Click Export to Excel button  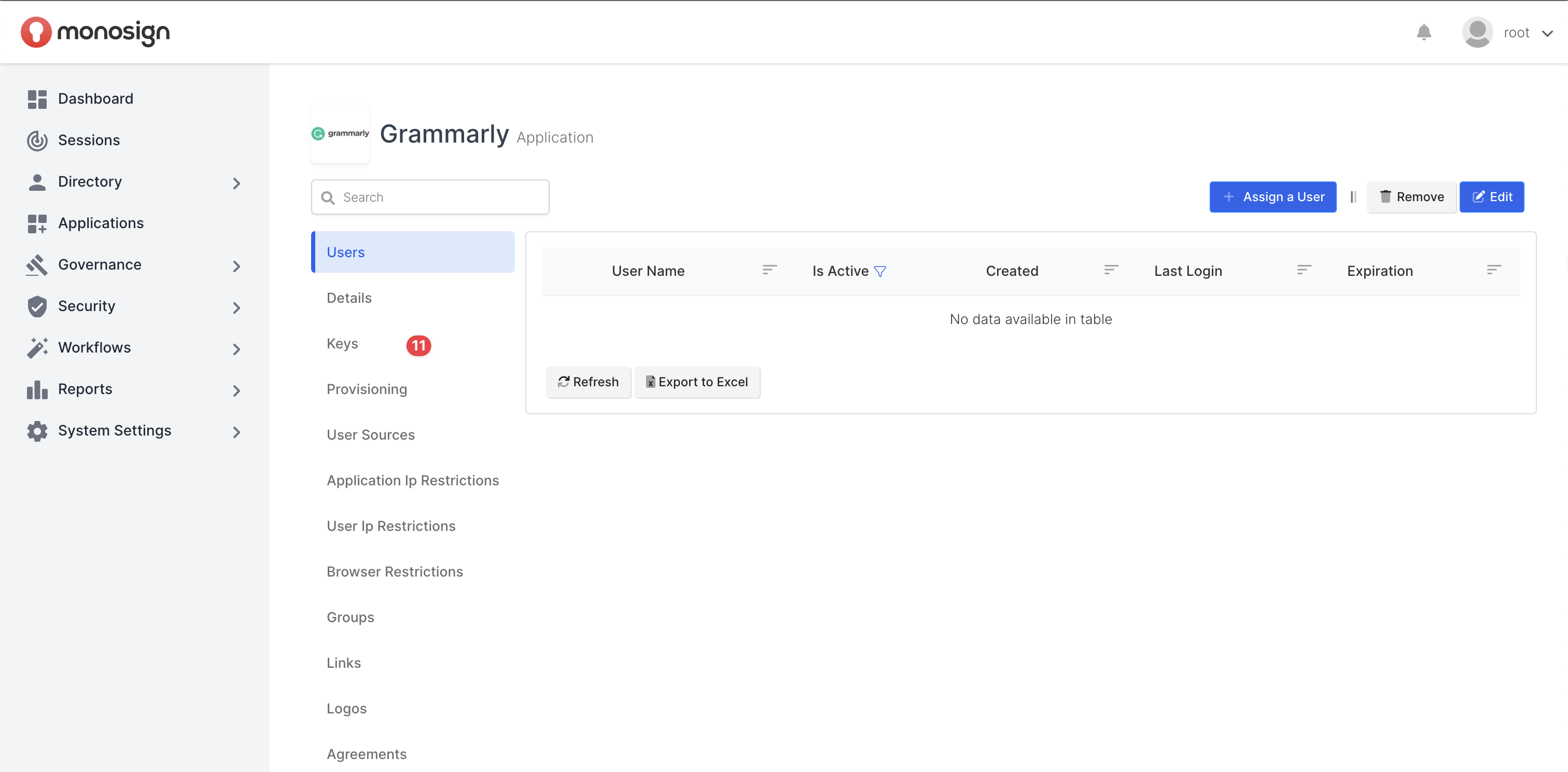pos(697,382)
